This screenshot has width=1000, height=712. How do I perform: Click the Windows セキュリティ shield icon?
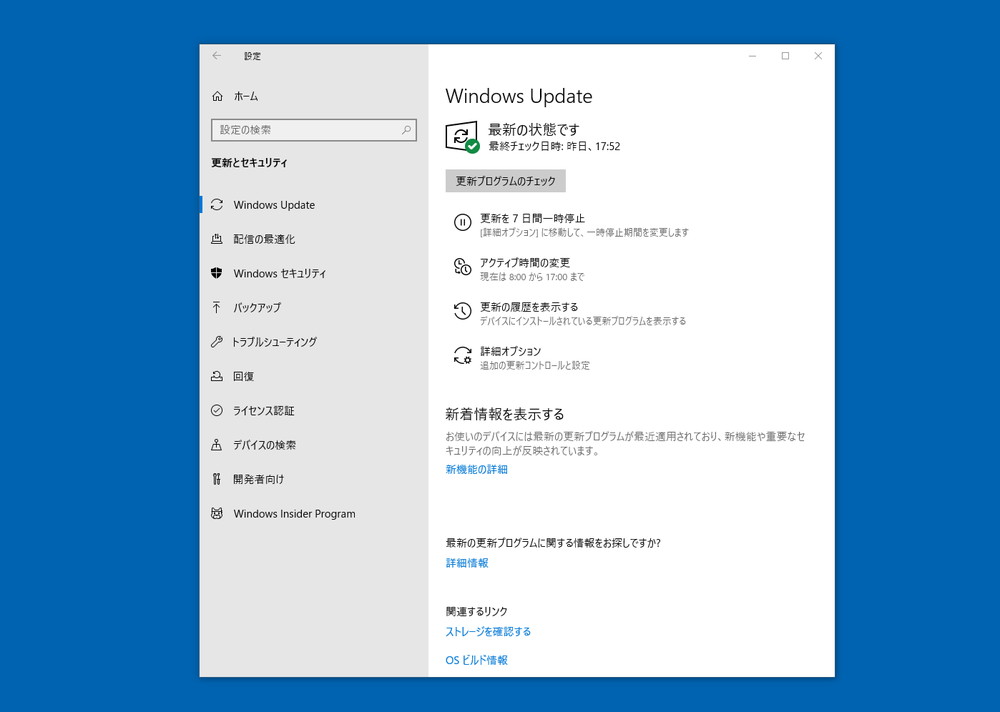pyautogui.click(x=217, y=273)
